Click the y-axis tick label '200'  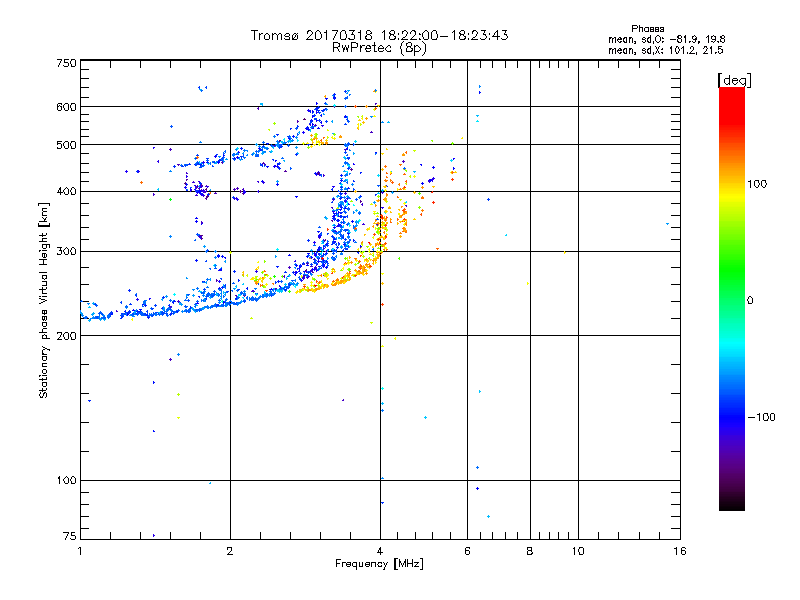[x=66, y=336]
